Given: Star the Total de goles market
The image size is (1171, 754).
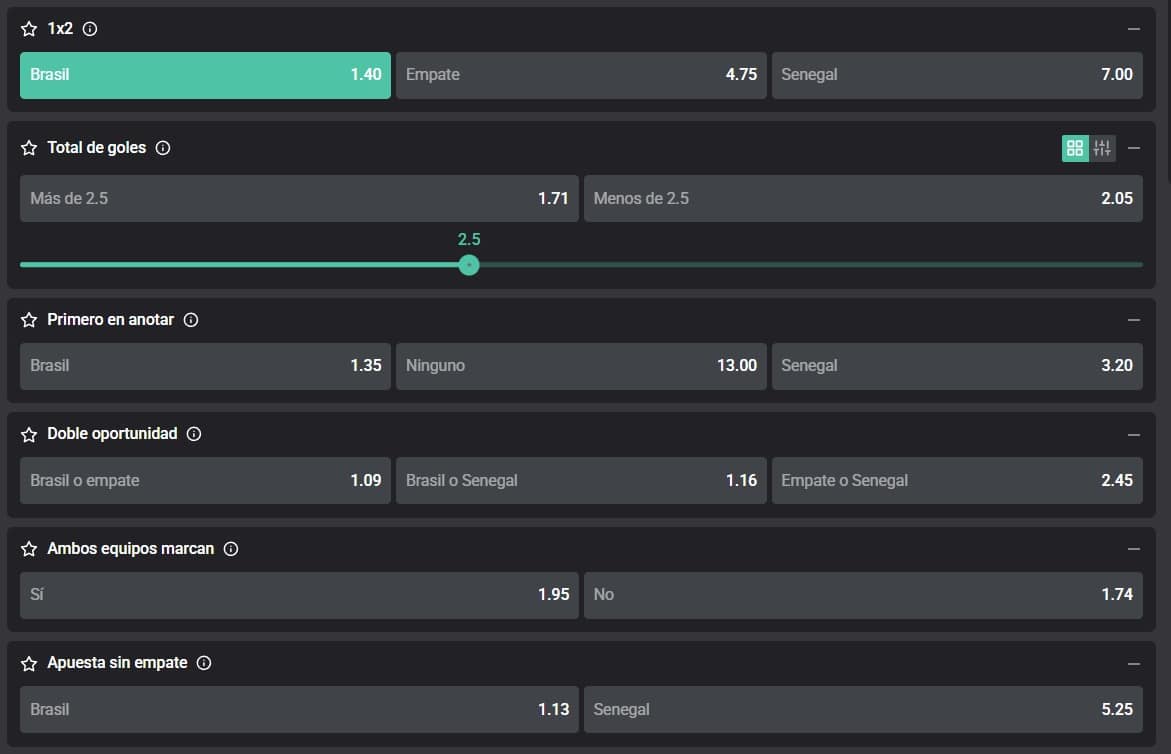Looking at the screenshot, I should point(29,148).
